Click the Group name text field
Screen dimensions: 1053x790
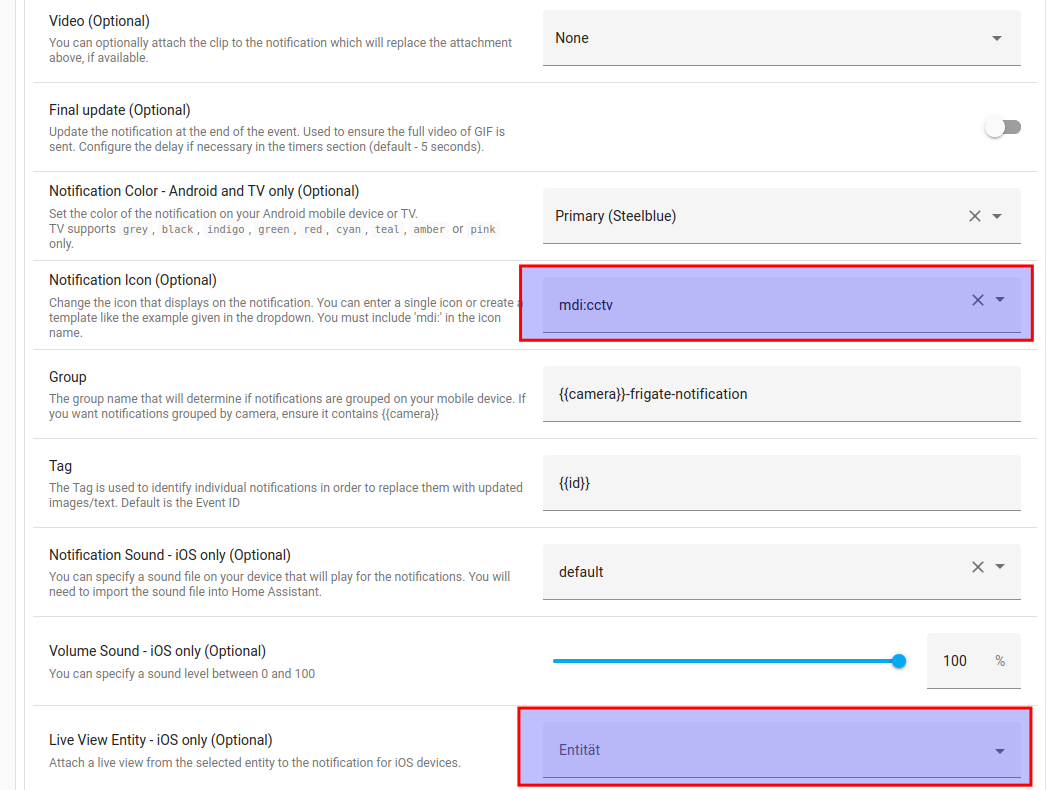click(x=780, y=394)
